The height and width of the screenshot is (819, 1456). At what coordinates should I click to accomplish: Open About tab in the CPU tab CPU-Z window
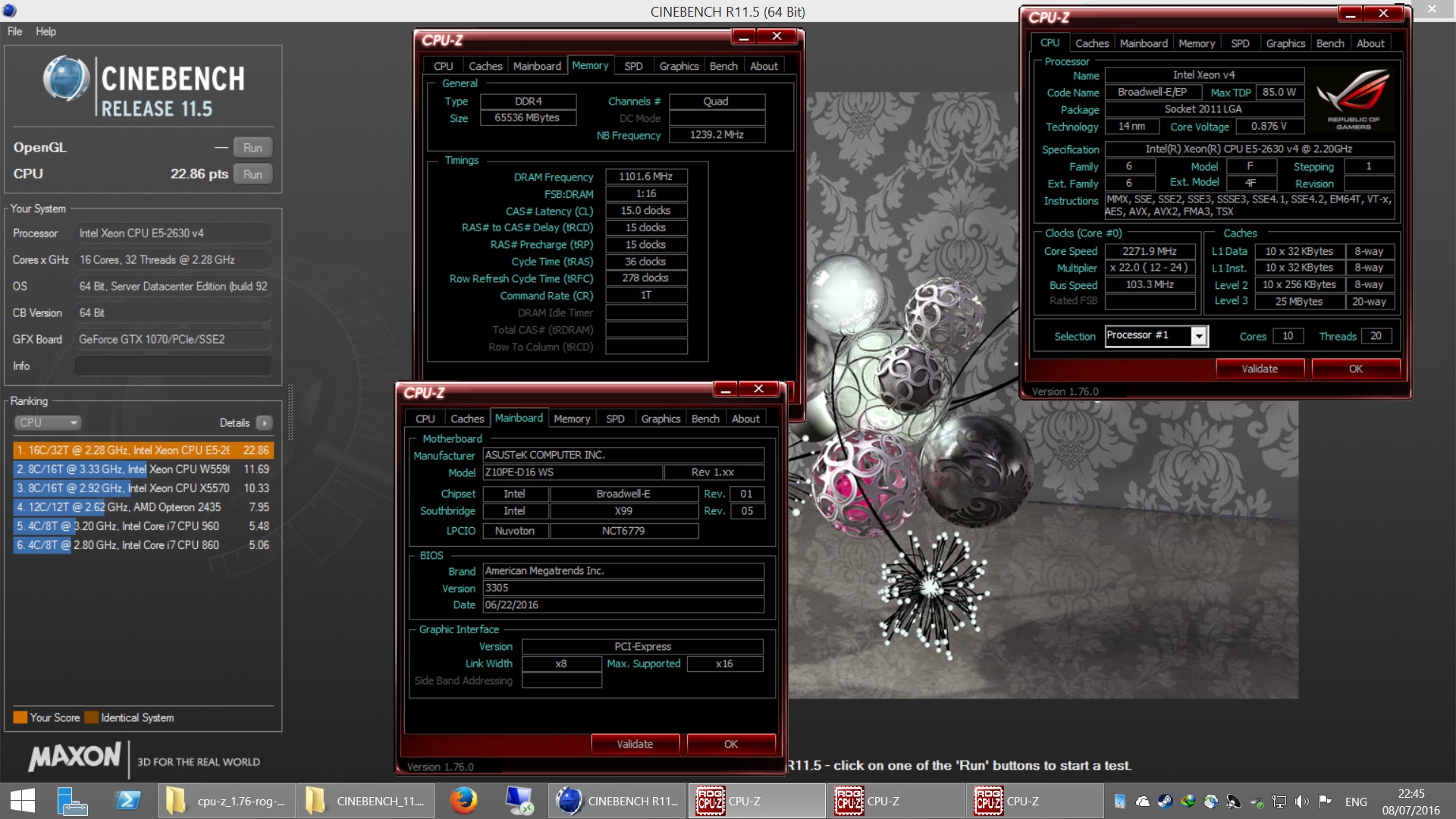1370,43
